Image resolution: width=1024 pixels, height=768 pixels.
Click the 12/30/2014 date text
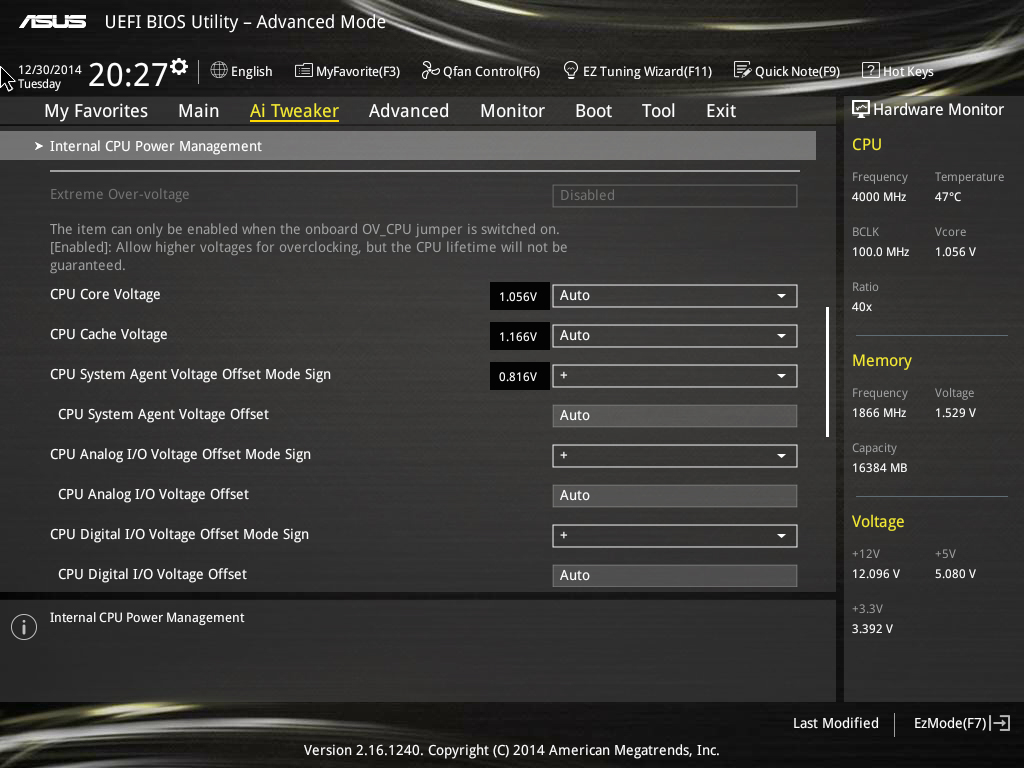(50, 69)
